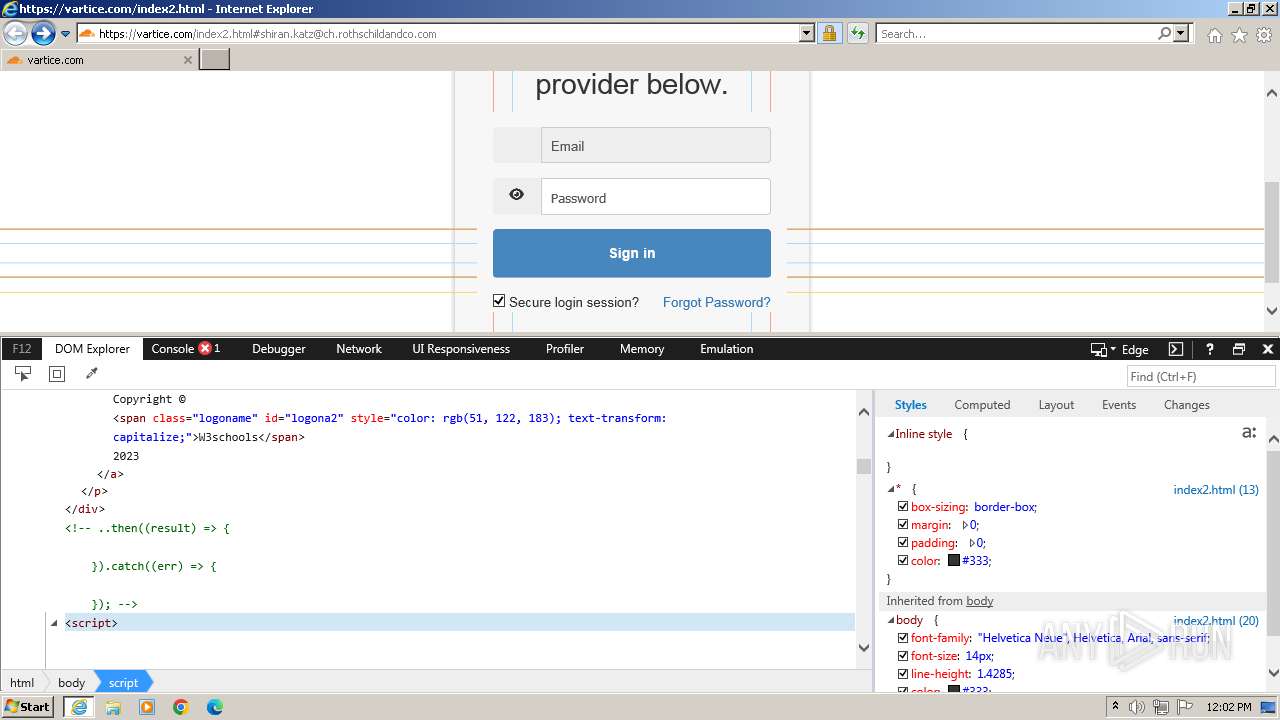Click the F12 tools label

tap(22, 349)
